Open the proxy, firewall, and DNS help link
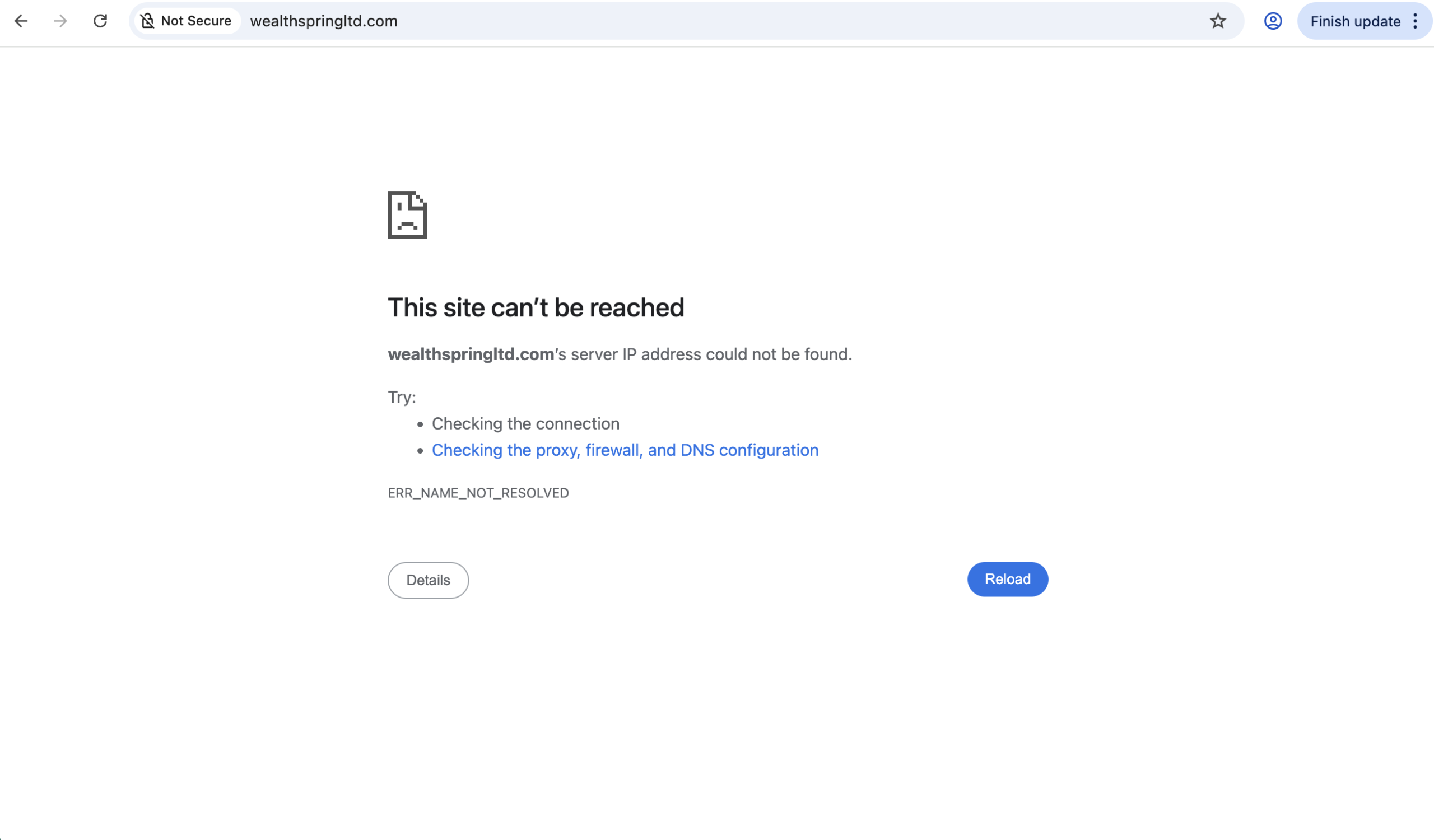 click(625, 450)
